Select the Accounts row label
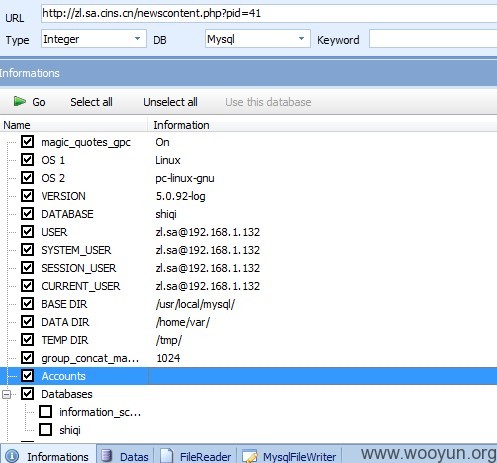This screenshot has width=497, height=463. [64, 376]
